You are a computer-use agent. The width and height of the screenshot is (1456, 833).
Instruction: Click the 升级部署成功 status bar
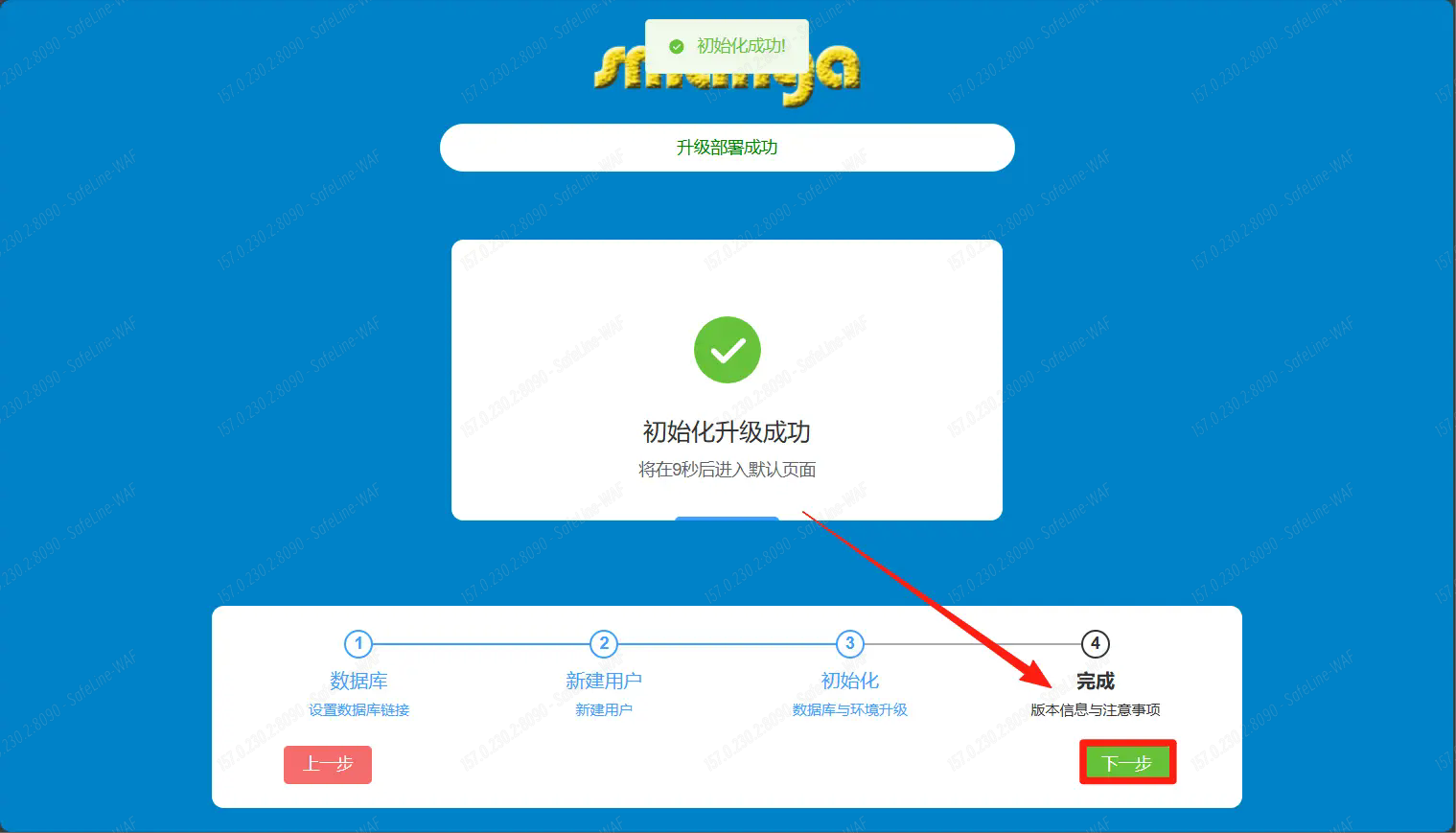coord(727,148)
